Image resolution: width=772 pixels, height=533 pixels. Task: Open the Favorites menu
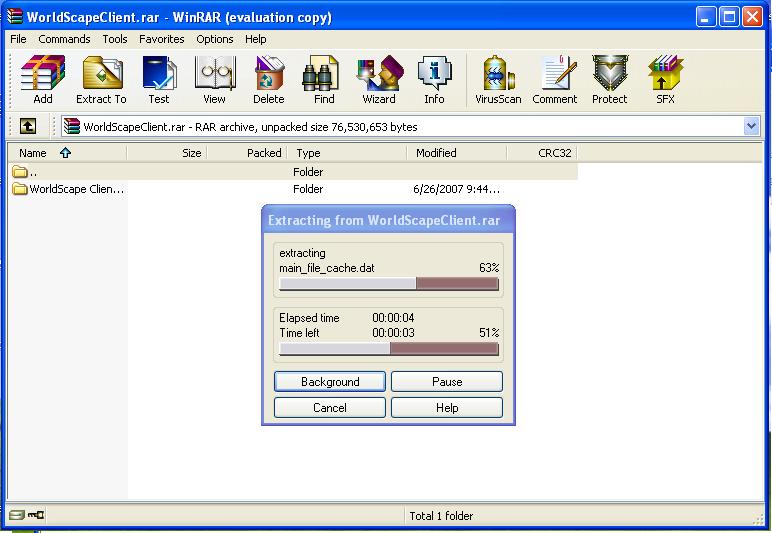point(161,39)
